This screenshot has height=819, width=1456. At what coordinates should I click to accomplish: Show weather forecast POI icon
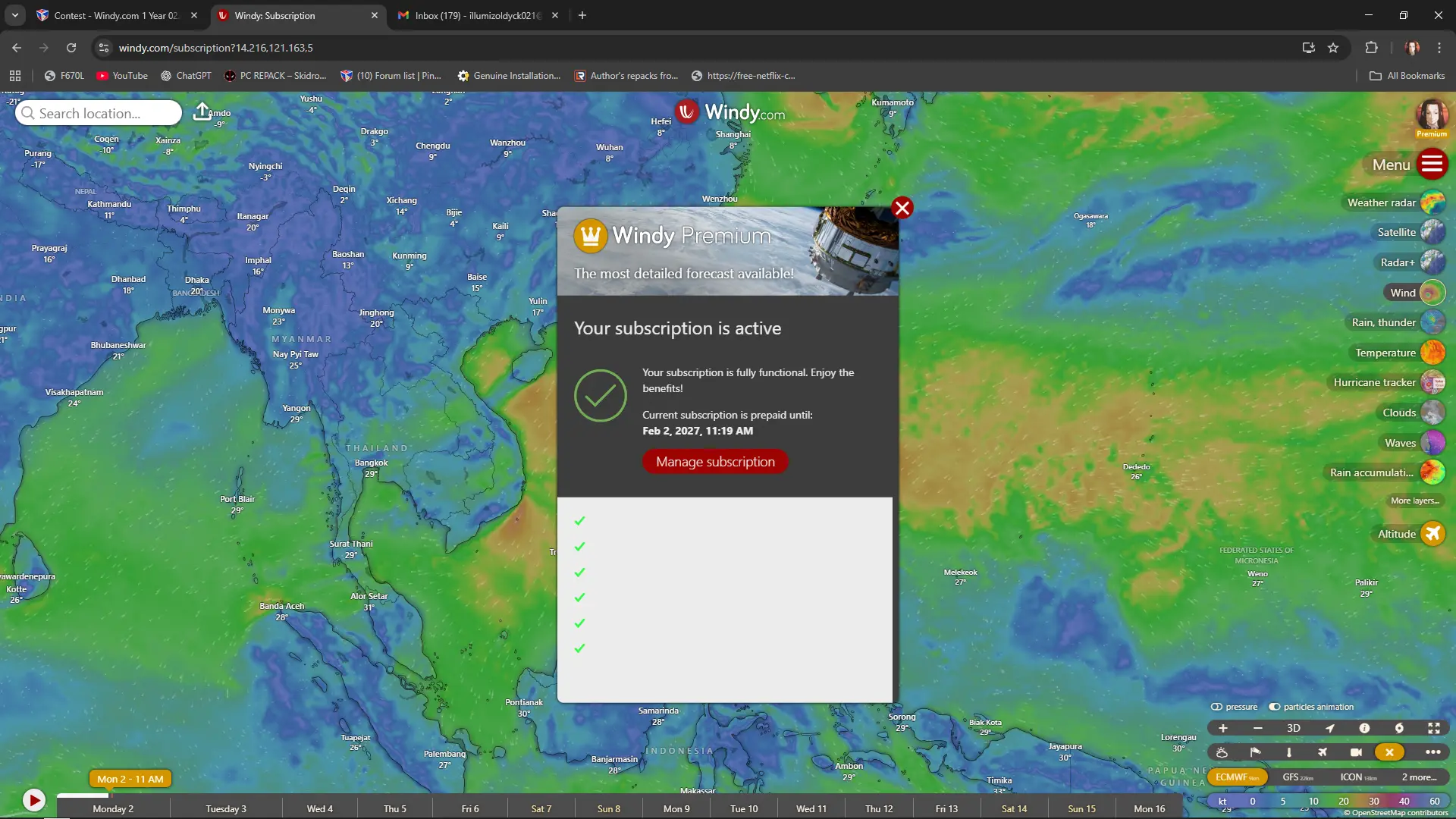pyautogui.click(x=1222, y=752)
